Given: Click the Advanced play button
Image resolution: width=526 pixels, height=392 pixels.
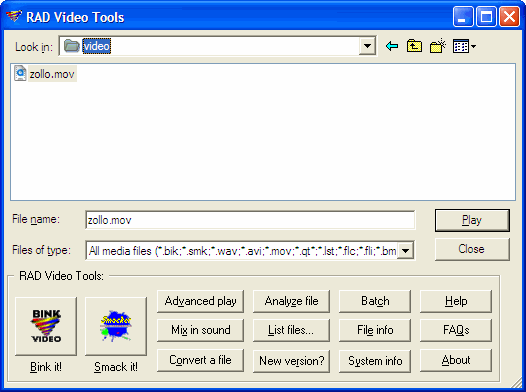Looking at the screenshot, I should pos(200,301).
